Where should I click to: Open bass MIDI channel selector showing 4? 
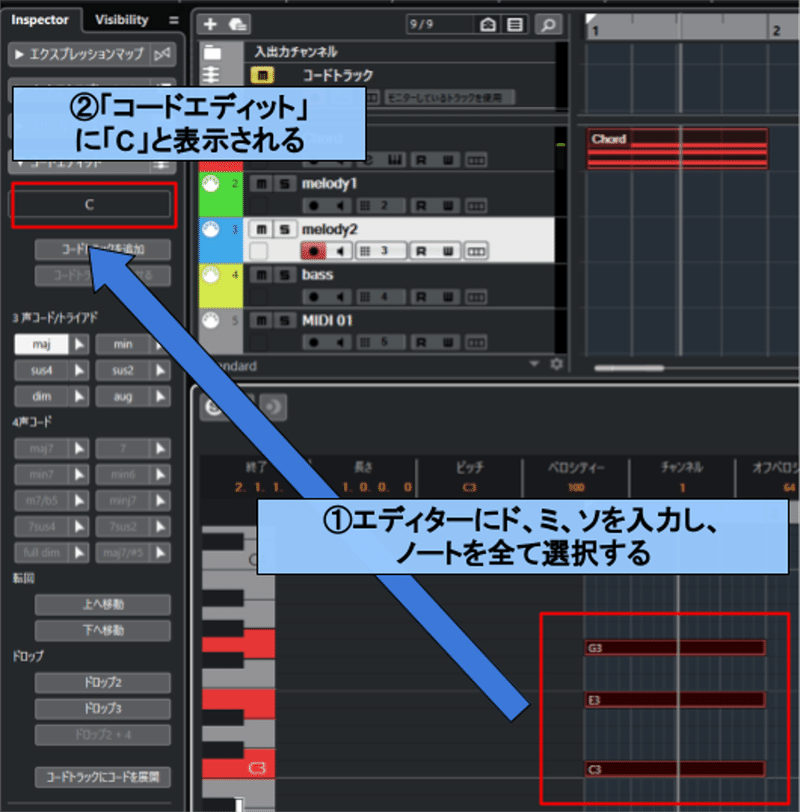(x=381, y=297)
